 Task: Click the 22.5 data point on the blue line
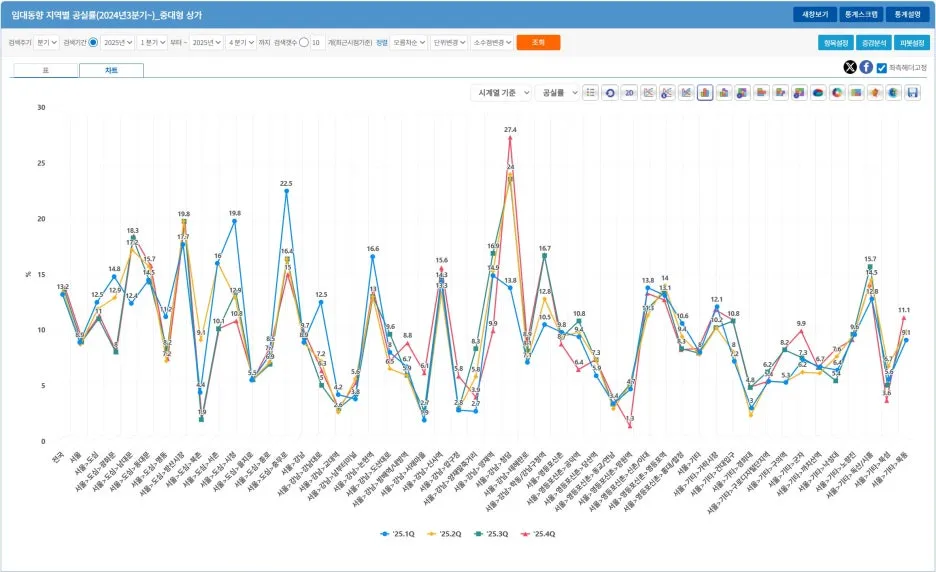287,191
